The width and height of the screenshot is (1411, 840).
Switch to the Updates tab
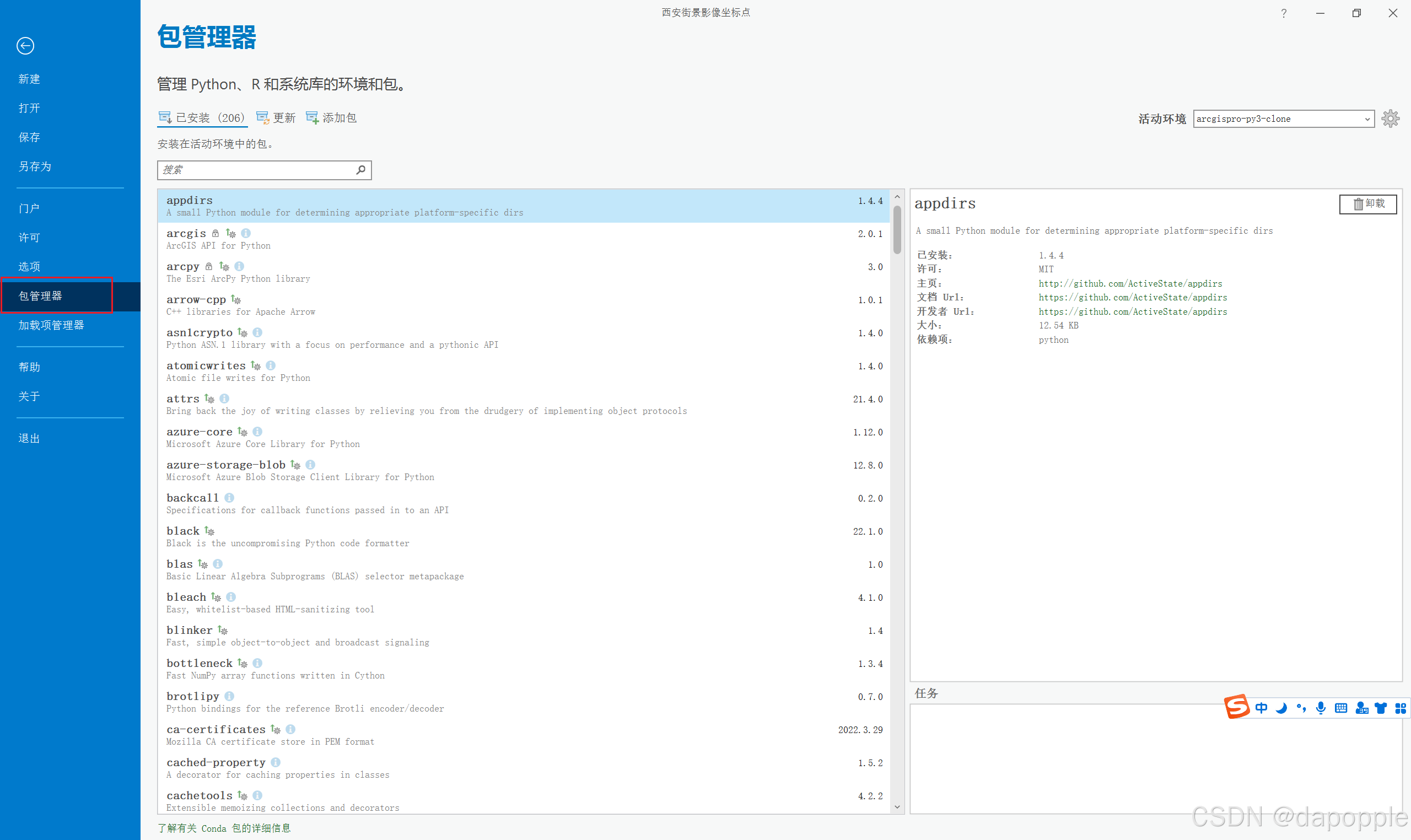coord(276,118)
